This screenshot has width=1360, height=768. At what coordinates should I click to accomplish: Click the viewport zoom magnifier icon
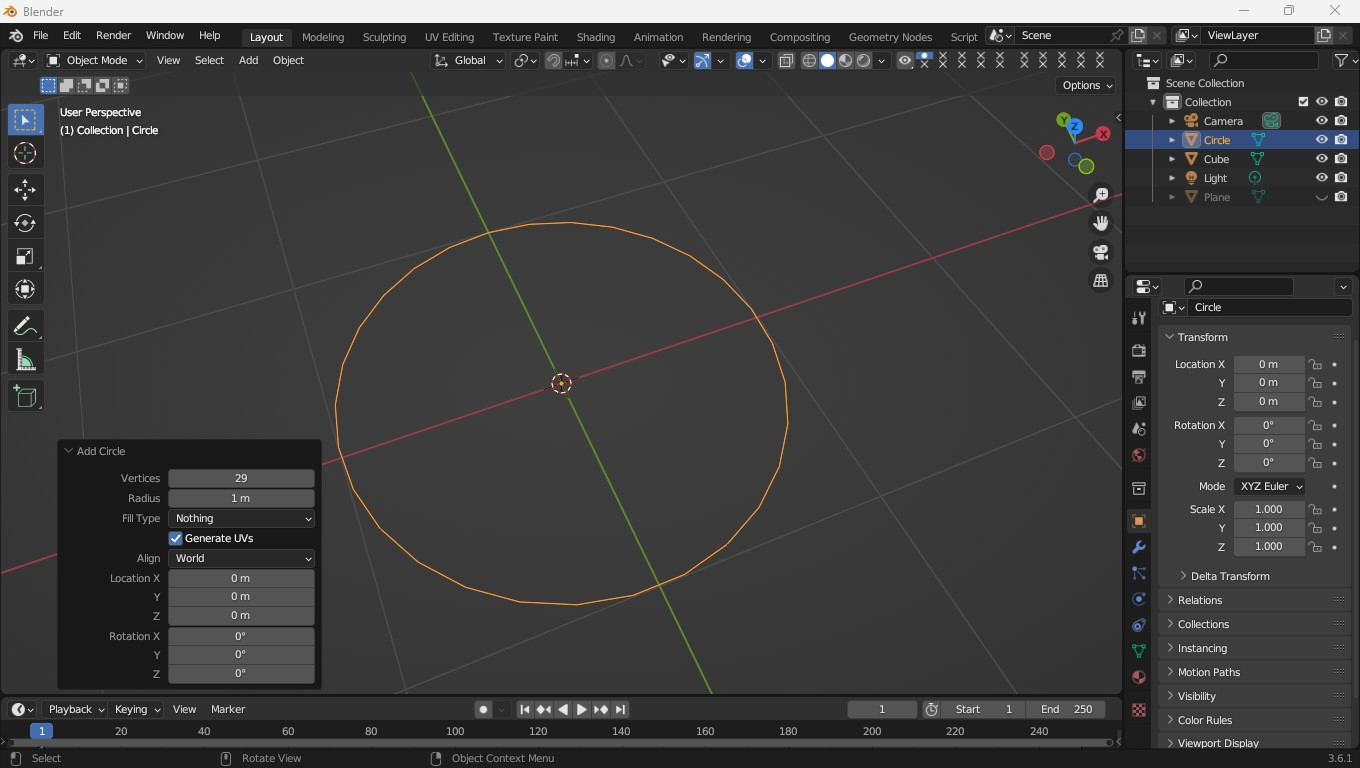[x=1101, y=195]
